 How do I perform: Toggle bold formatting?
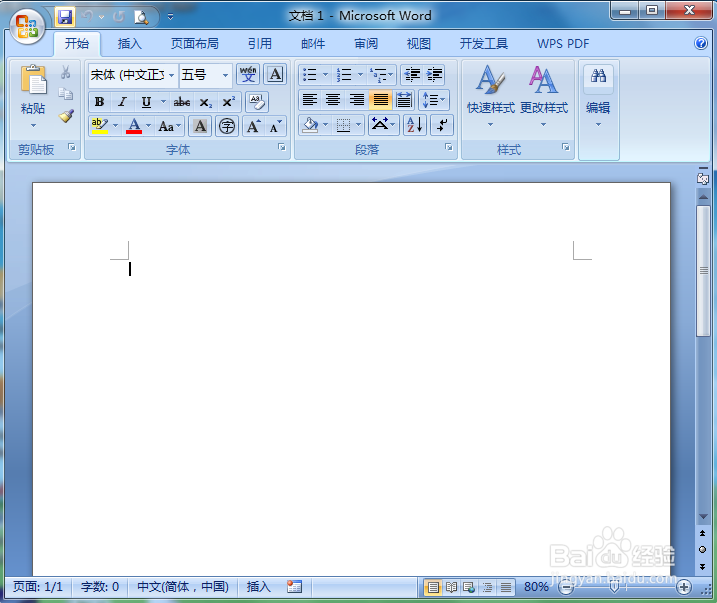pos(99,102)
